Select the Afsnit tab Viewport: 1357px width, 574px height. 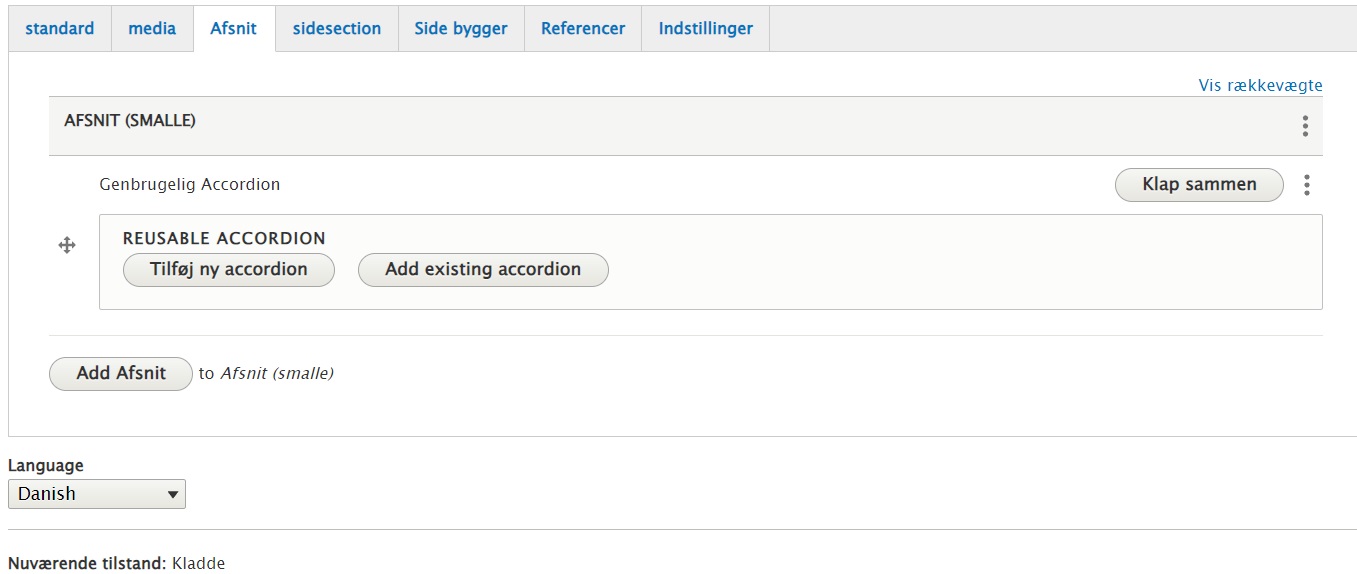233,29
